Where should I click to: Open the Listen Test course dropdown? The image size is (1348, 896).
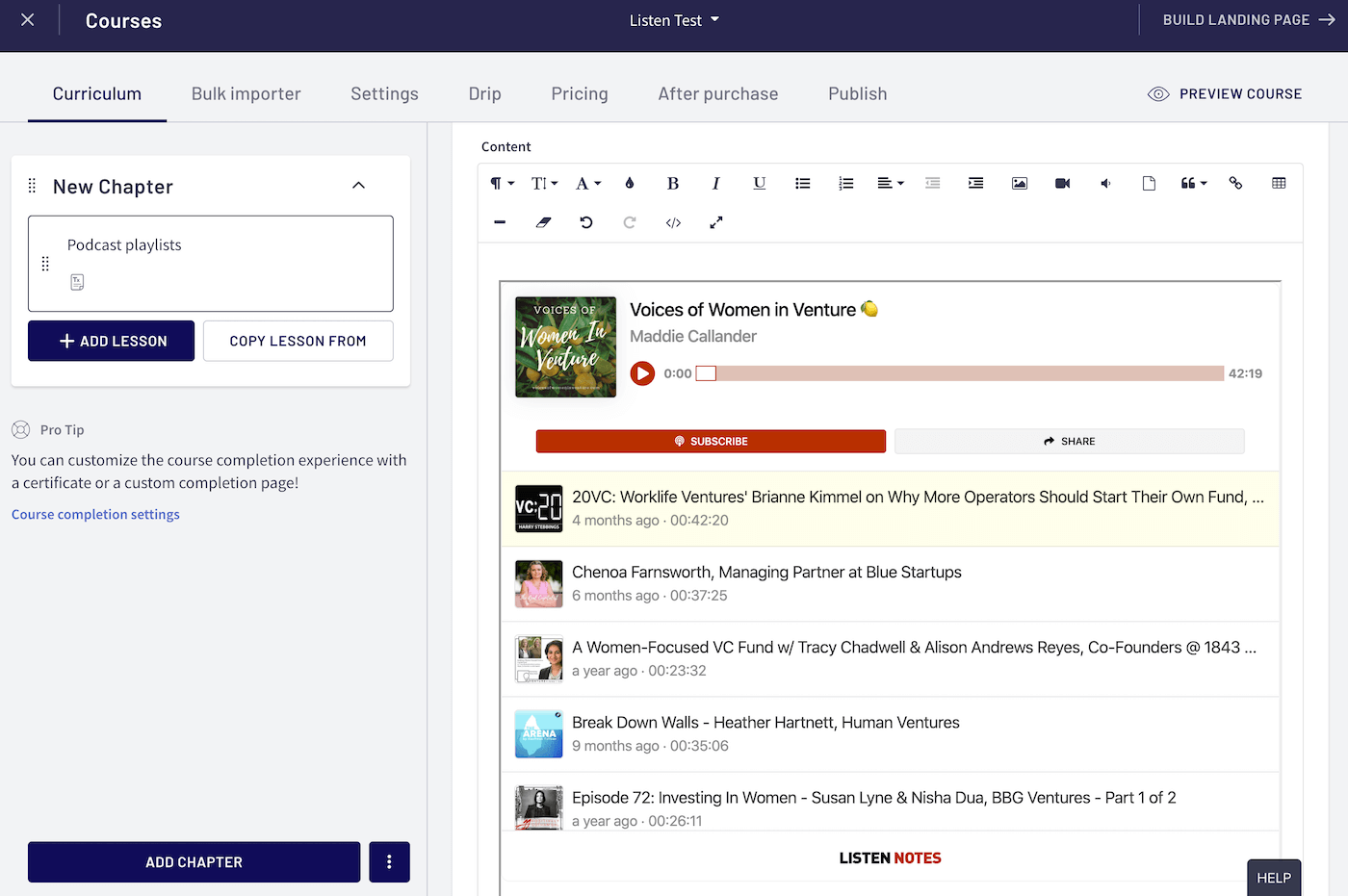674,20
